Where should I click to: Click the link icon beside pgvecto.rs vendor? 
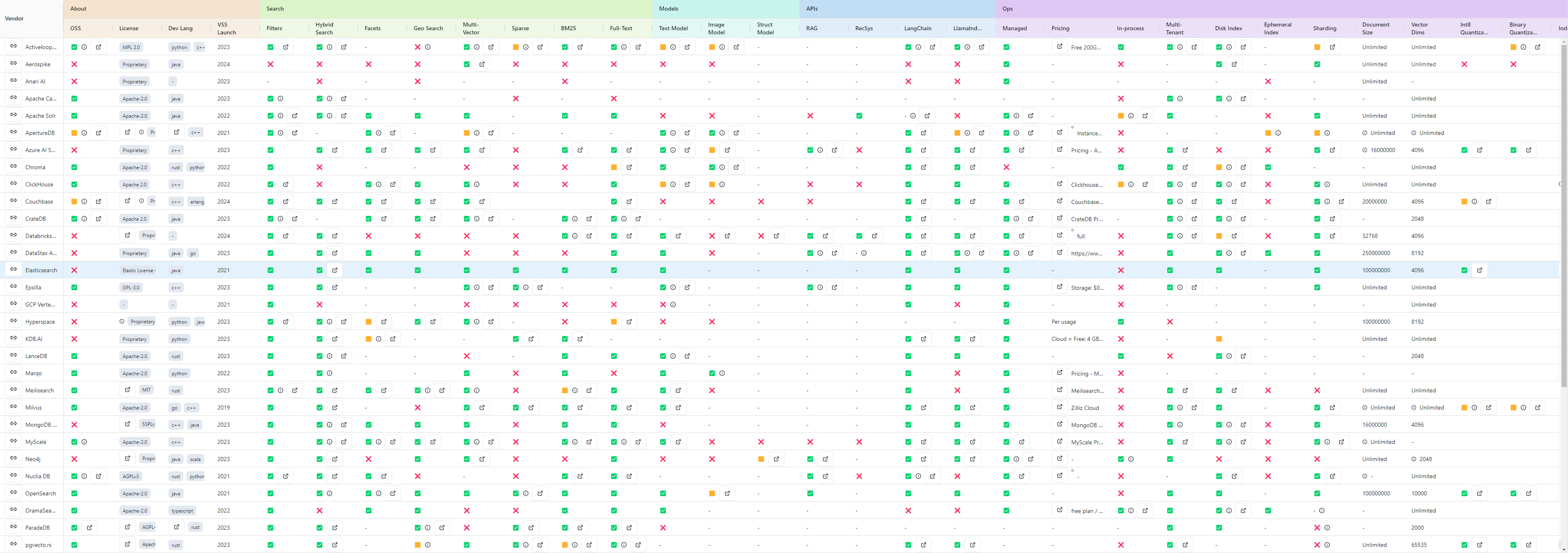pos(13,544)
